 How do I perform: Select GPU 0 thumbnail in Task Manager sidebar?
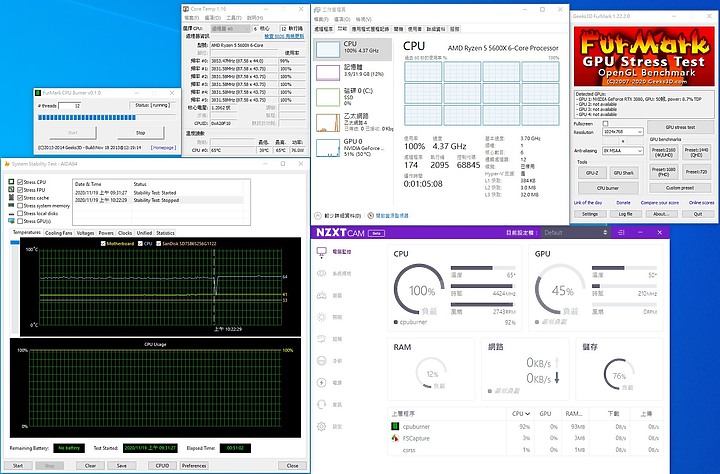pos(328,147)
